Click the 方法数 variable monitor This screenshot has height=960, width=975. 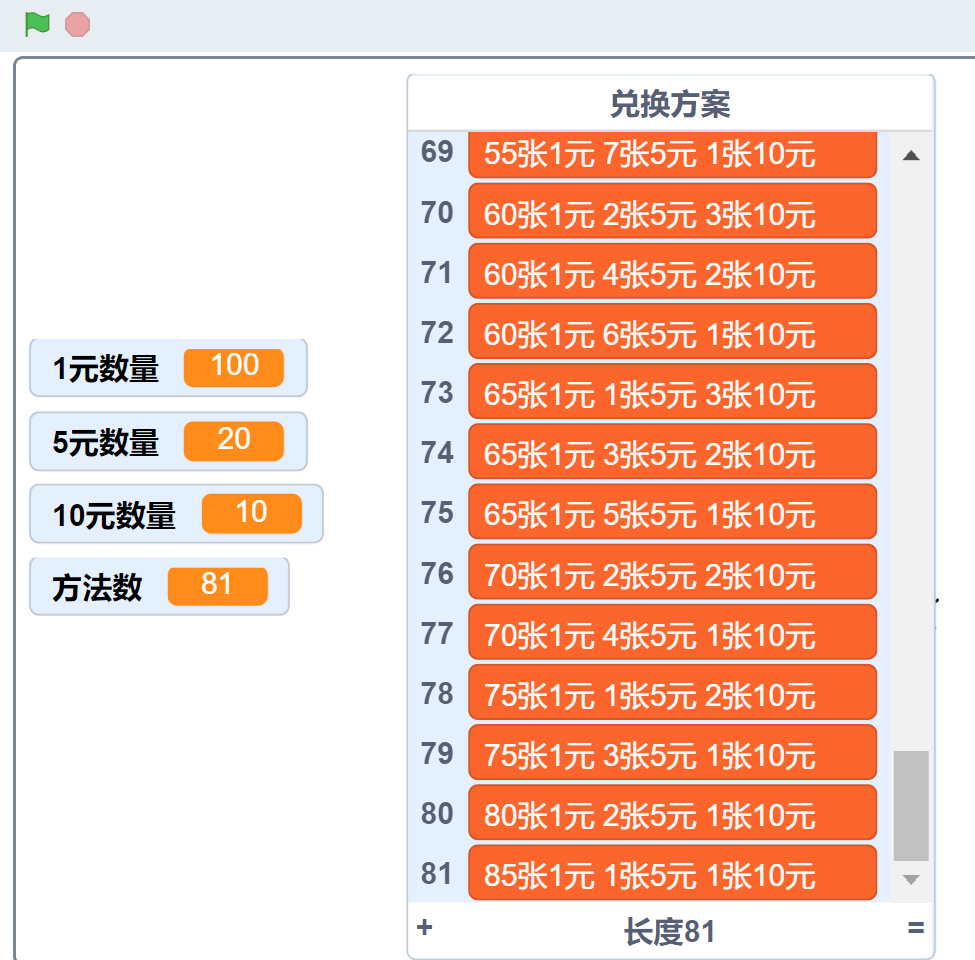[x=159, y=587]
